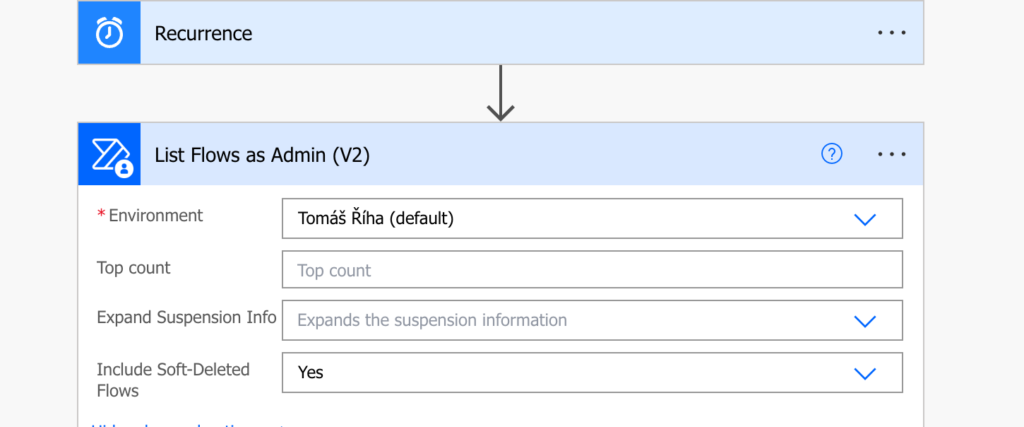The width and height of the screenshot is (1024, 427).
Task: Click the Environment field label
Action: (x=155, y=215)
